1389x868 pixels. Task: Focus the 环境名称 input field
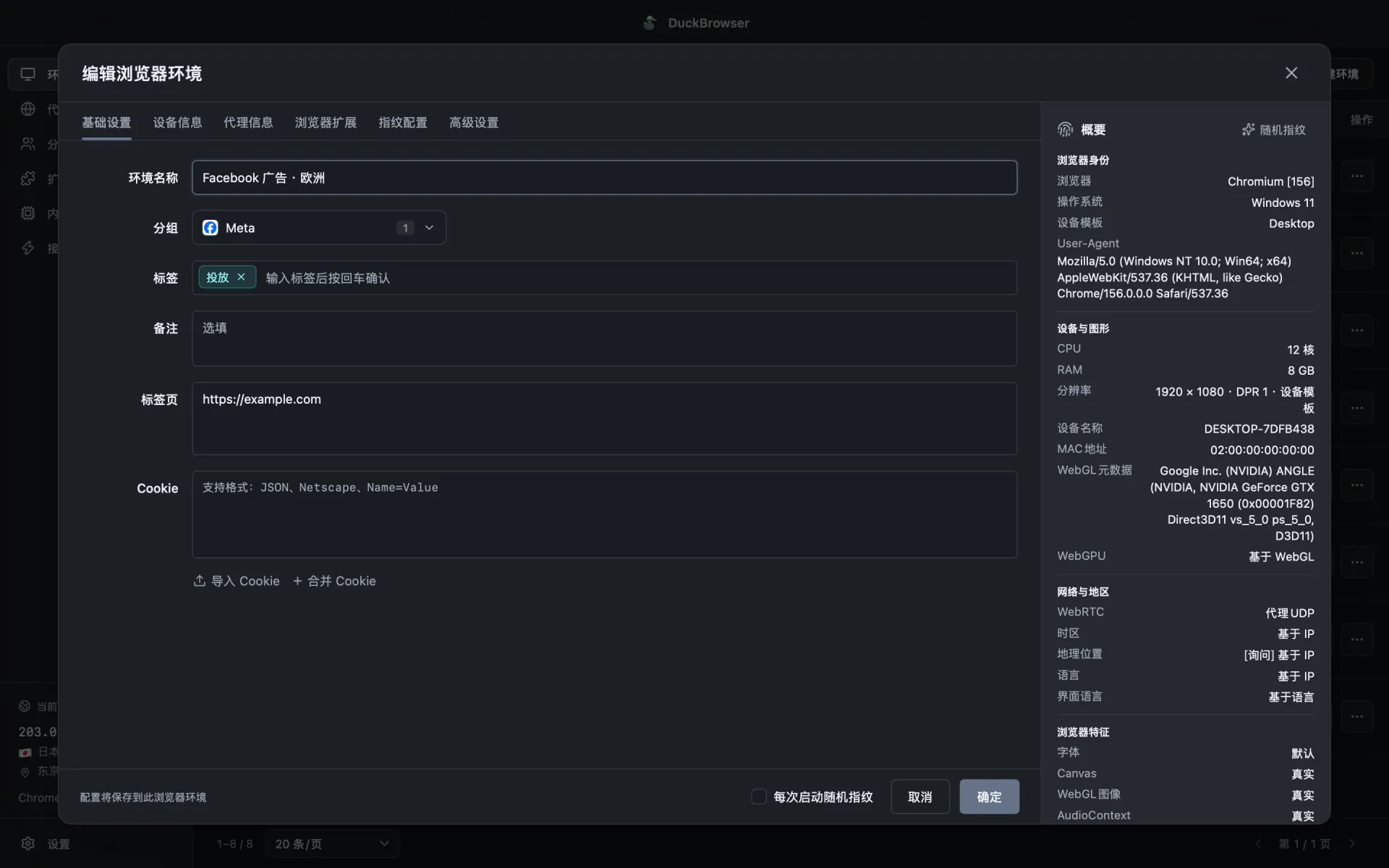(x=604, y=177)
